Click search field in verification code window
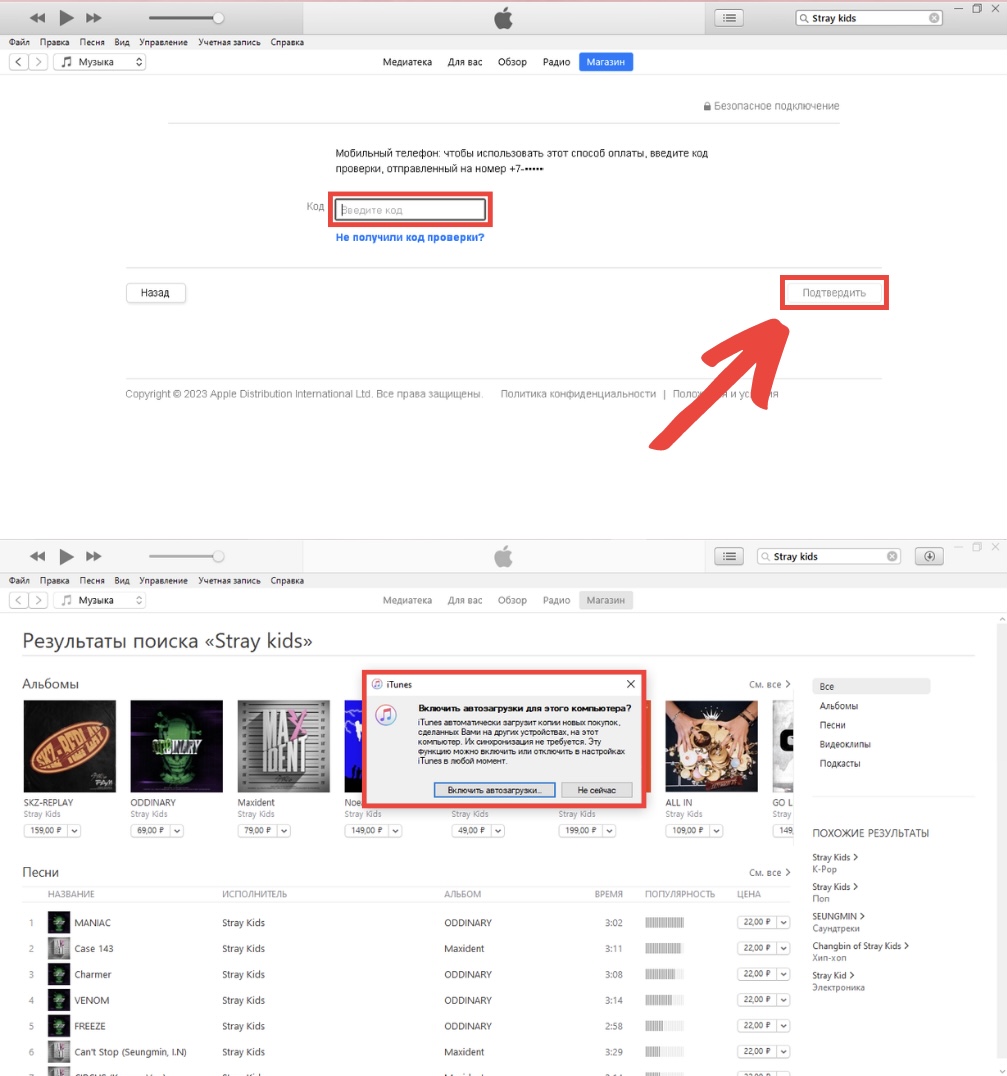 [x=868, y=19]
